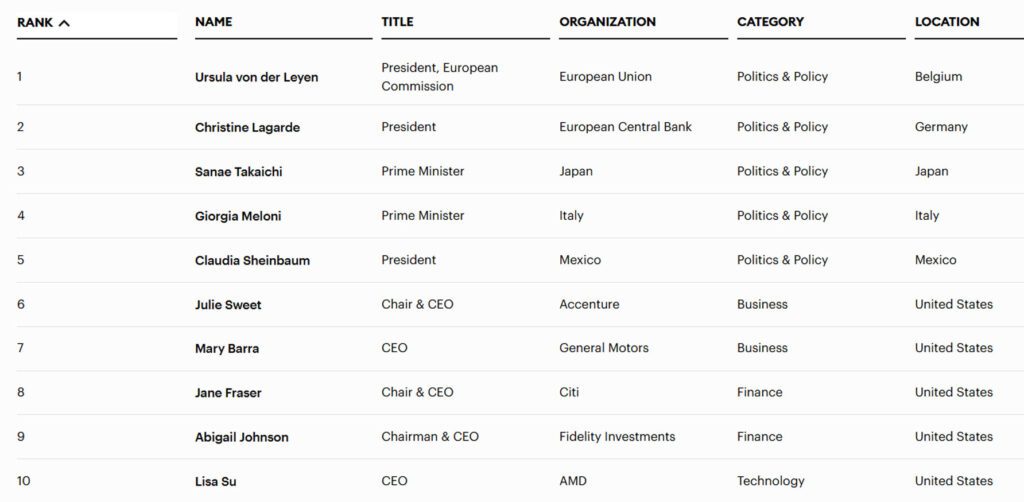Select Giorgia Meloni's name
This screenshot has width=1024, height=502.
point(237,216)
